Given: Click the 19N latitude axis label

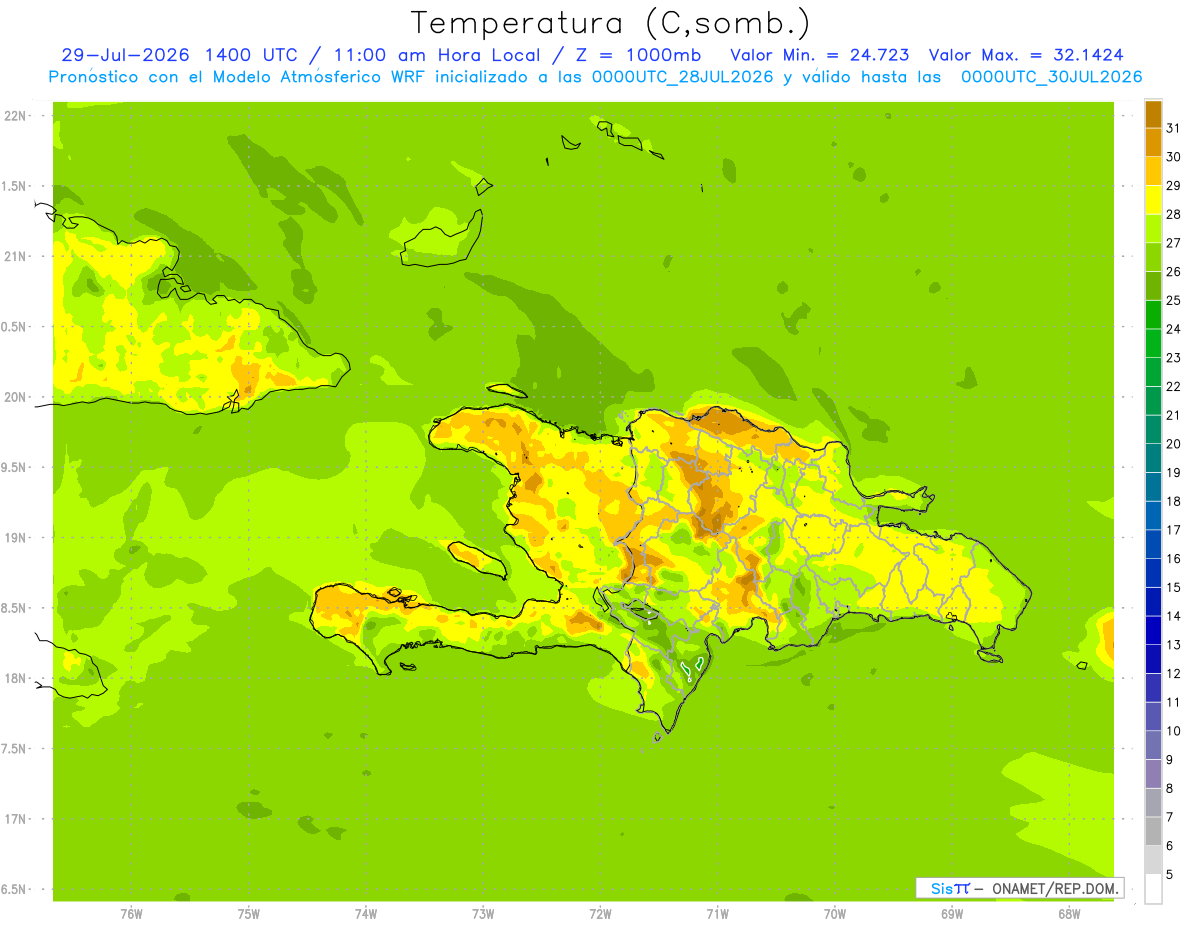Looking at the screenshot, I should (14, 538).
